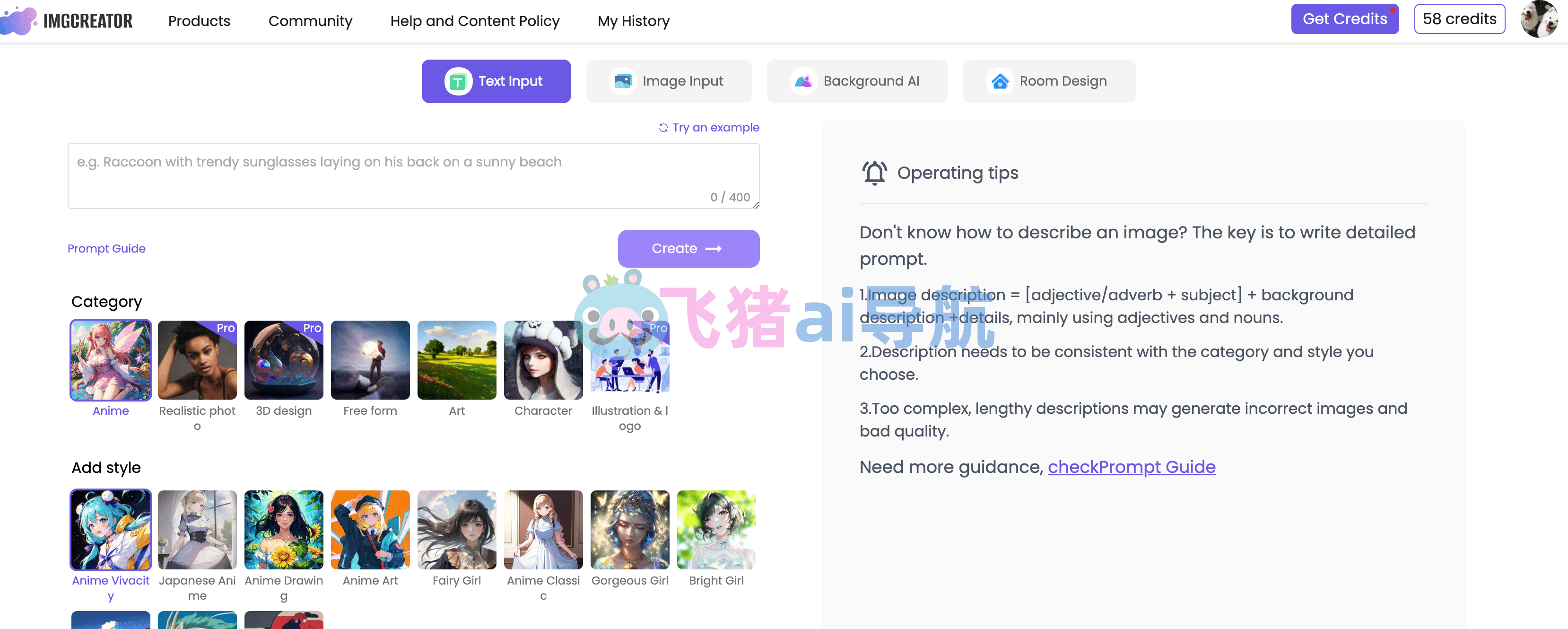Image resolution: width=1568 pixels, height=629 pixels.
Task: Choose the 3D design category thumbnail
Action: pyautogui.click(x=284, y=360)
